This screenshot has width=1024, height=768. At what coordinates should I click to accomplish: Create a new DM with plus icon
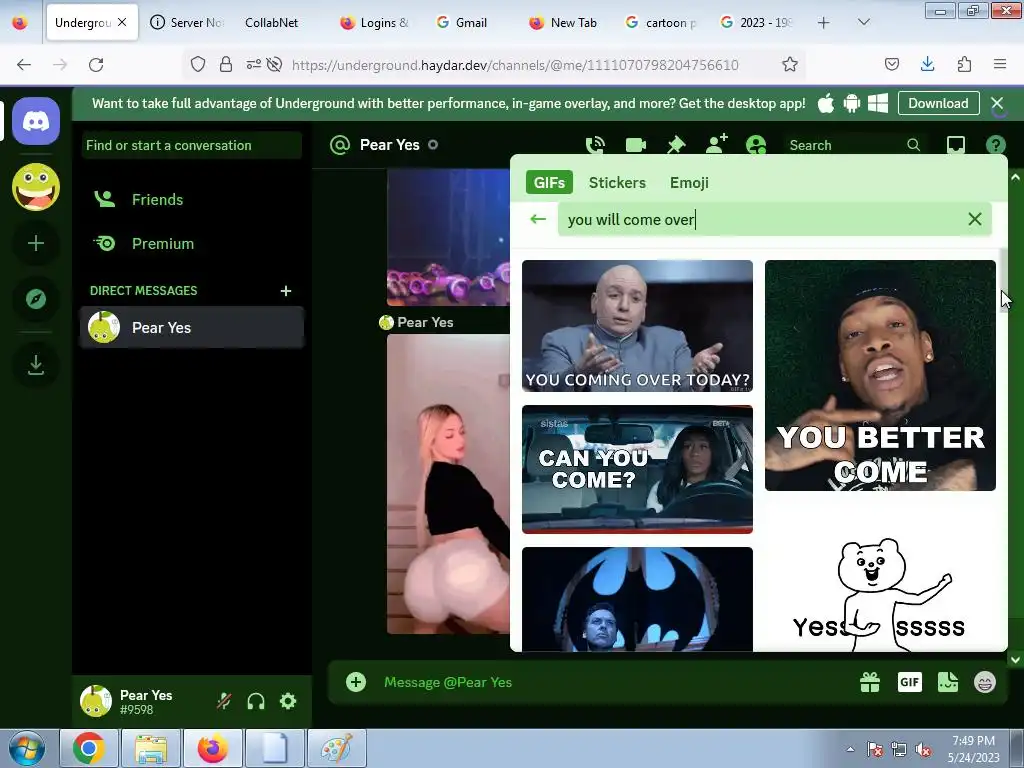pyautogui.click(x=285, y=291)
